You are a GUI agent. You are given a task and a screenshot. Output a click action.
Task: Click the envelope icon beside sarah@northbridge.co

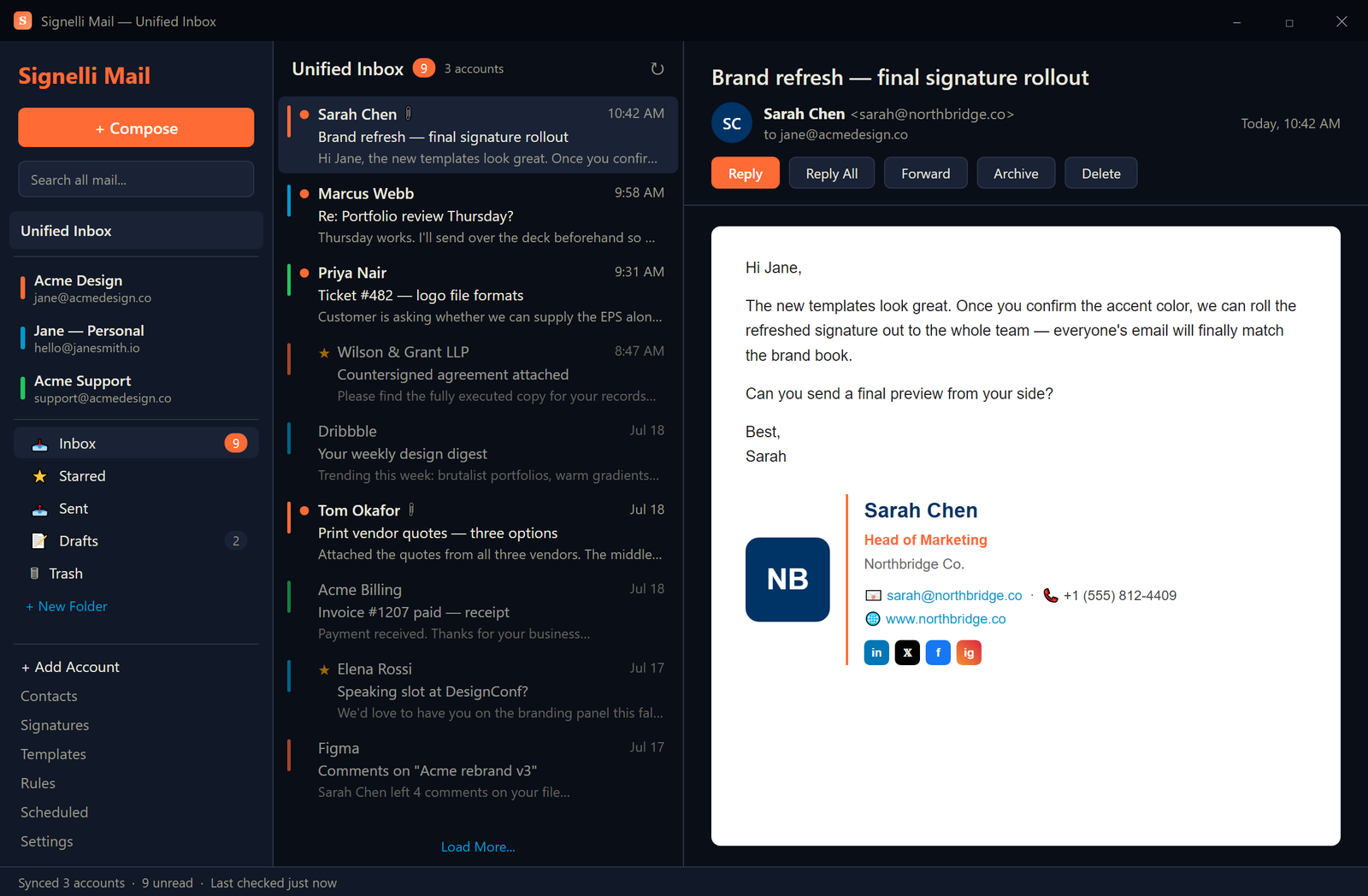[873, 596]
